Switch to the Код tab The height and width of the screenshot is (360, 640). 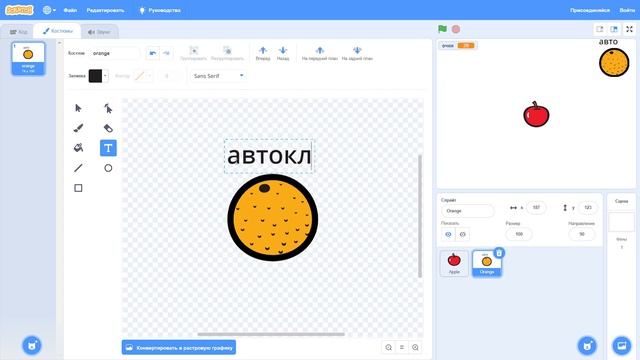[19, 32]
